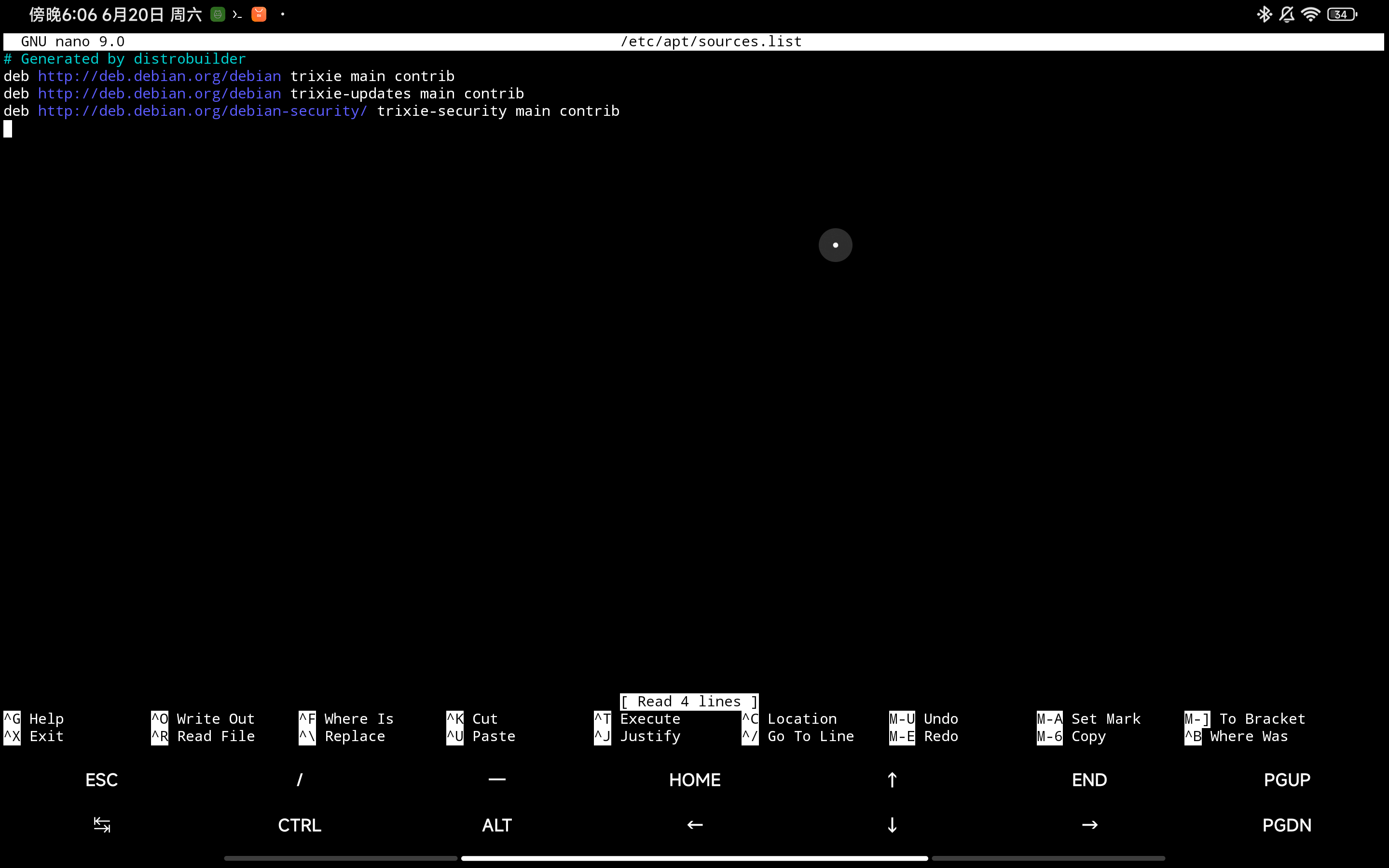
Task: Click the ^U Paste shortcut
Action: point(481,736)
